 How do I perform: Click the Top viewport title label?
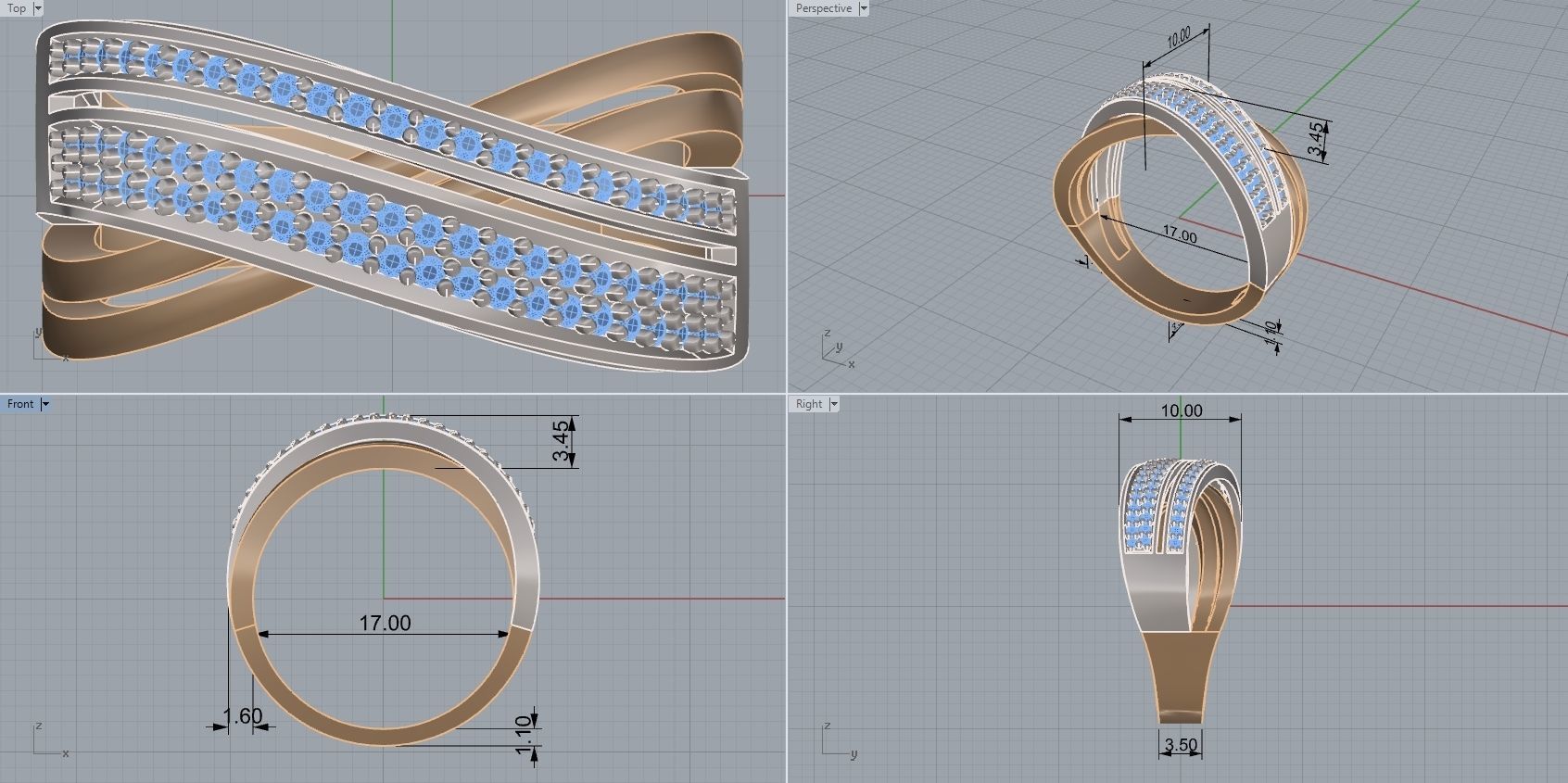click(x=17, y=8)
